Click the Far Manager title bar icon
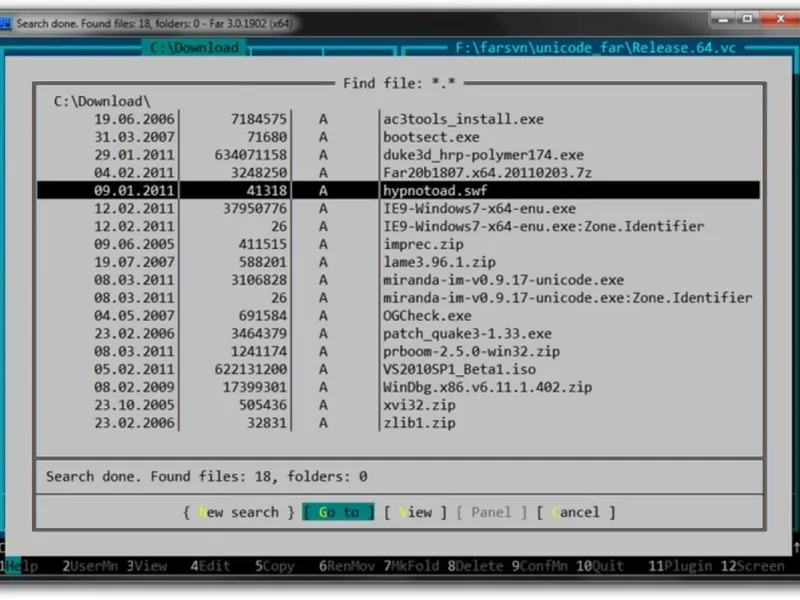 pyautogui.click(x=5, y=23)
